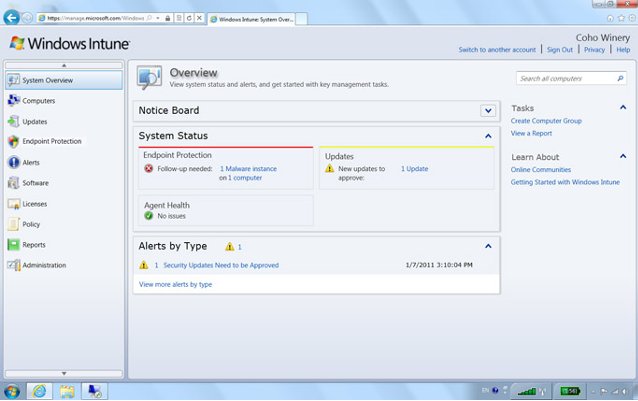Image resolution: width=638 pixels, height=401 pixels.
Task: Click the Create Computer Group link
Action: 546,121
